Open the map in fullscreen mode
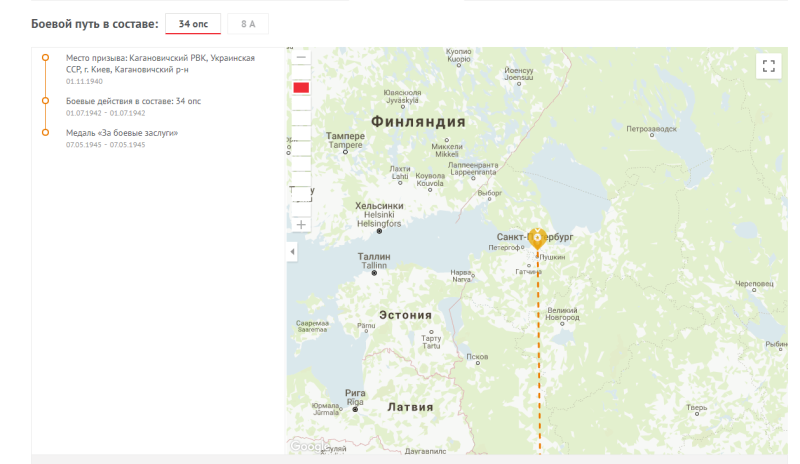This screenshot has width=800, height=464. [768, 66]
